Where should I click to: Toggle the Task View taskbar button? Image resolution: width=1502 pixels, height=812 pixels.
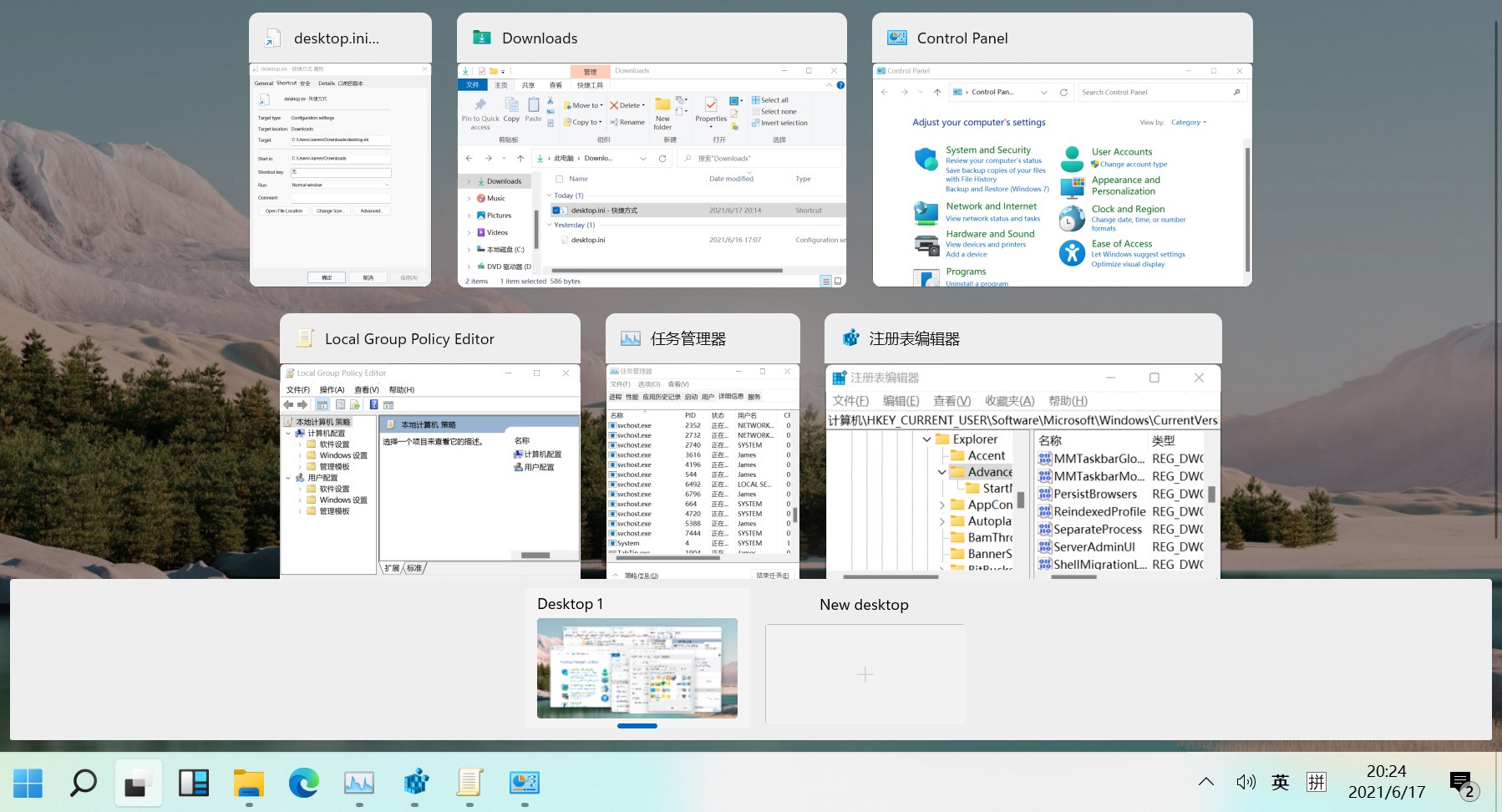(138, 783)
